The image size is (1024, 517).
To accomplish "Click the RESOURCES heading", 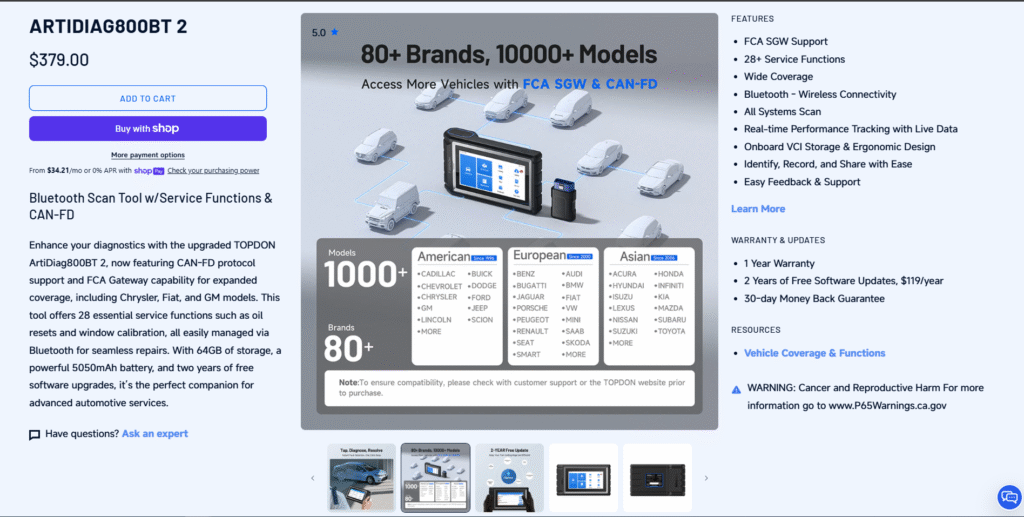I will point(756,330).
